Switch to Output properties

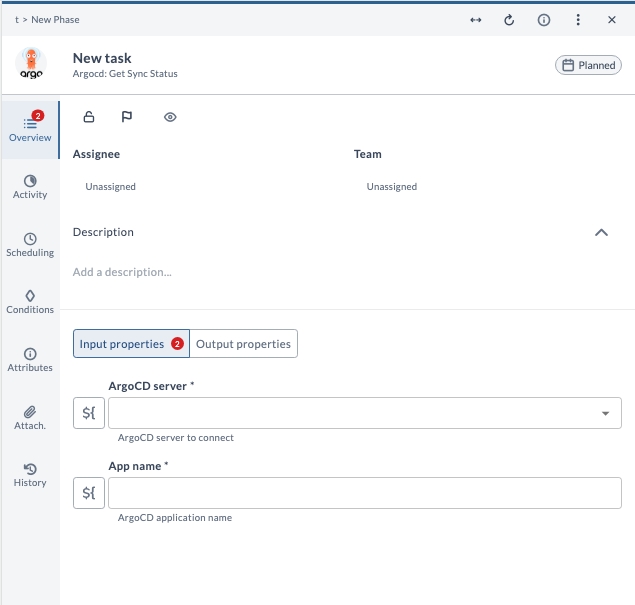click(243, 344)
